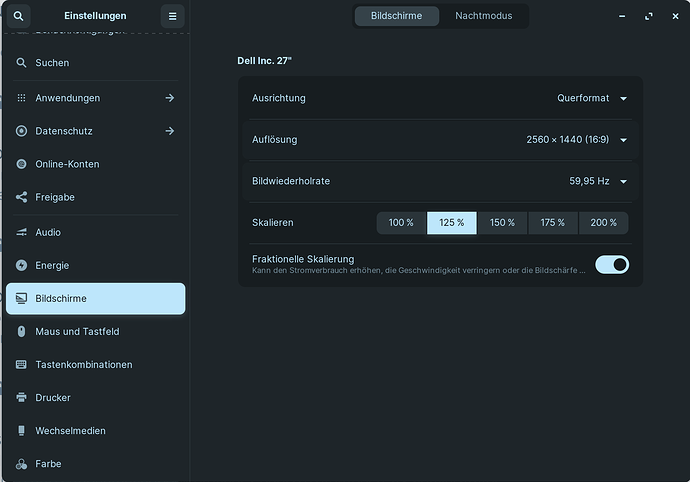
Task: Open Maus und Tastfeld panel
Action: [x=95, y=331]
